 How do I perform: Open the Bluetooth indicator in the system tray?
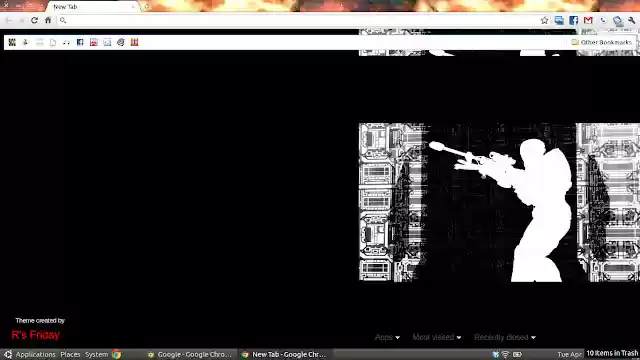coord(496,354)
